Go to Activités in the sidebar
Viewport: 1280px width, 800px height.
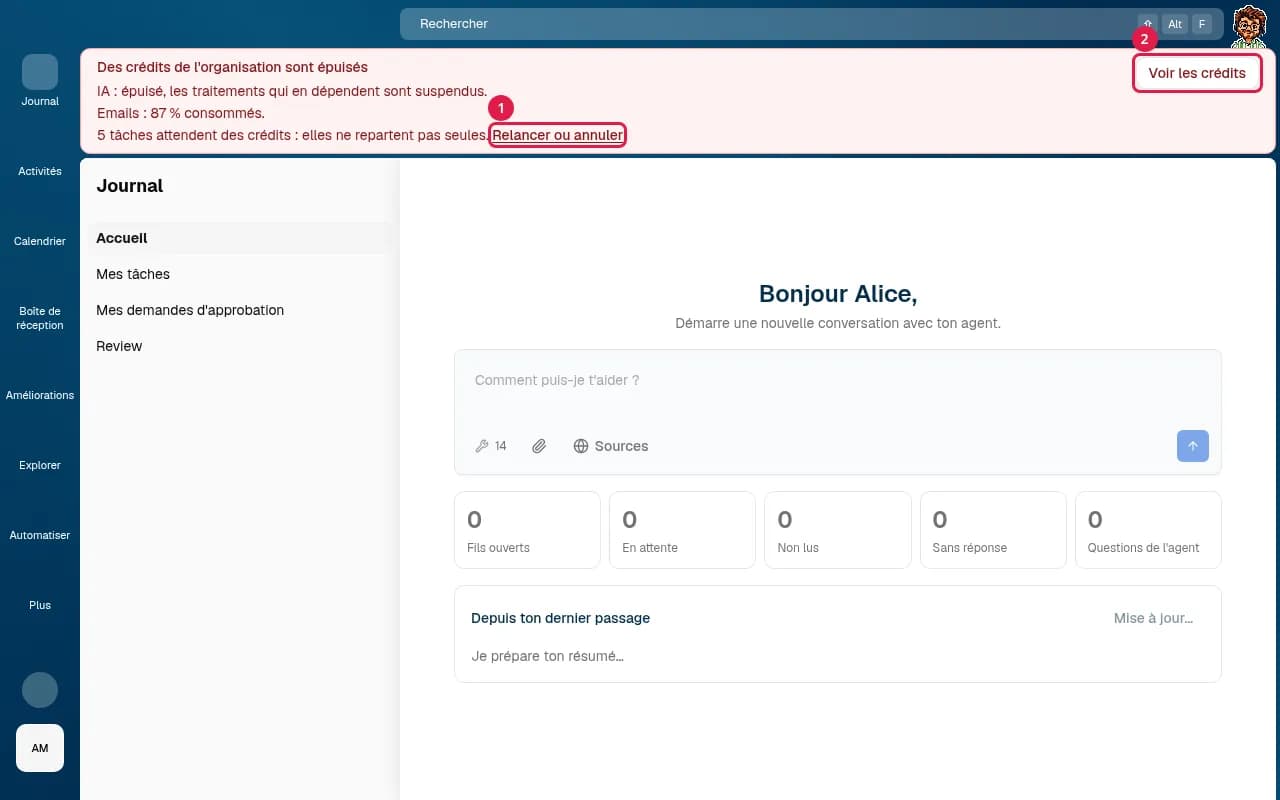coord(40,171)
